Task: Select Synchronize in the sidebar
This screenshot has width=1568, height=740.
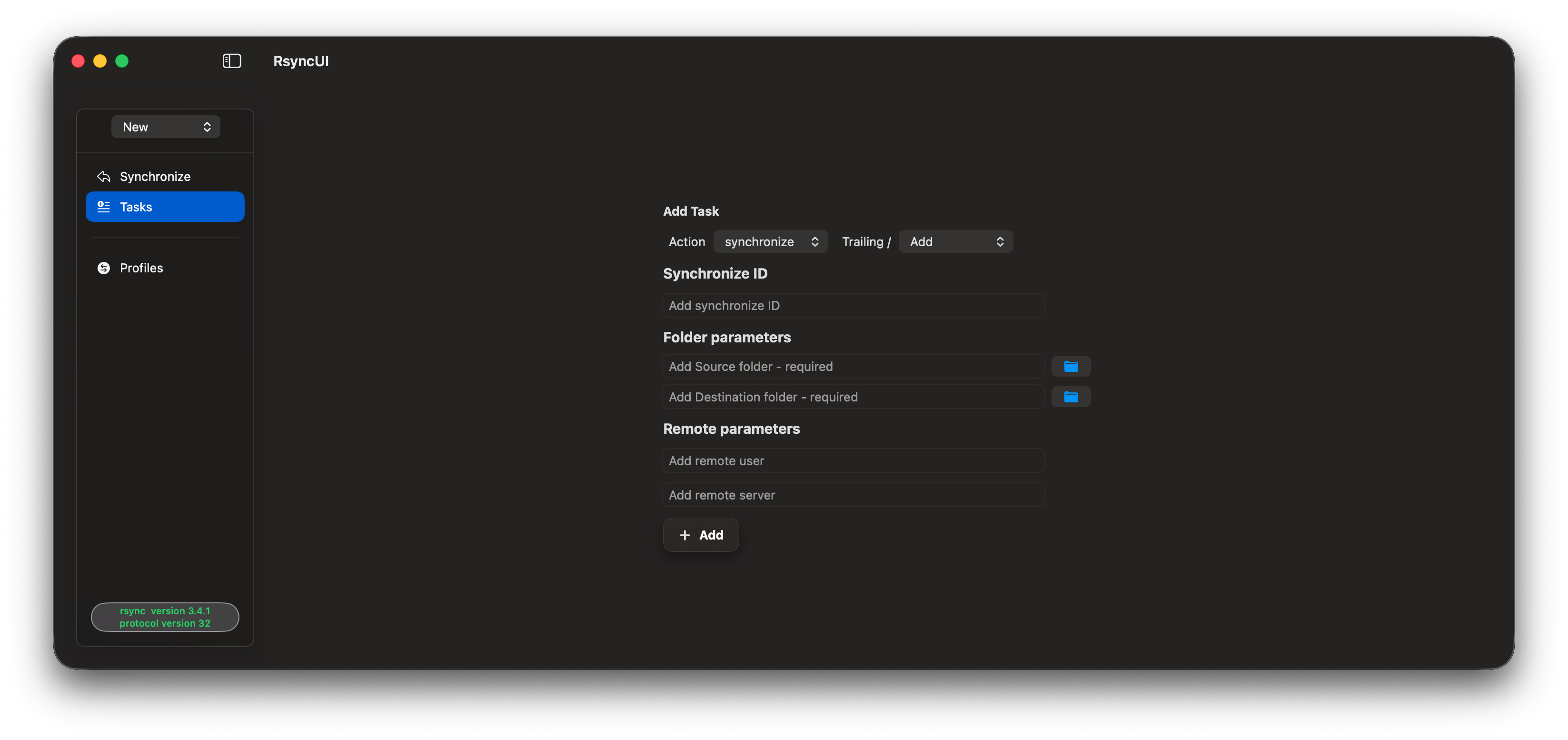Action: tap(155, 177)
